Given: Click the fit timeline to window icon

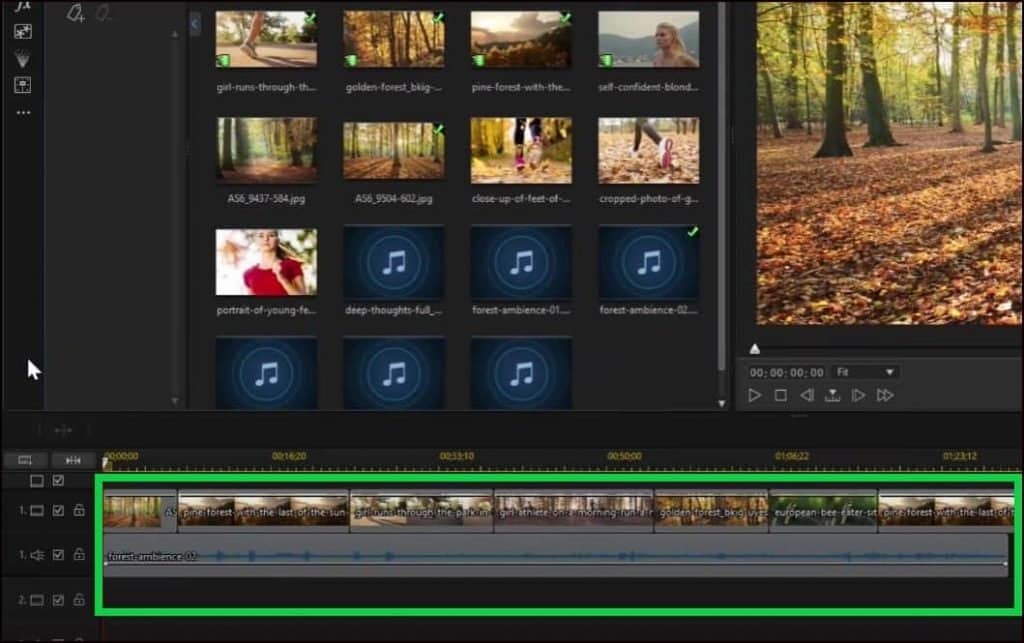Looking at the screenshot, I should tap(72, 460).
